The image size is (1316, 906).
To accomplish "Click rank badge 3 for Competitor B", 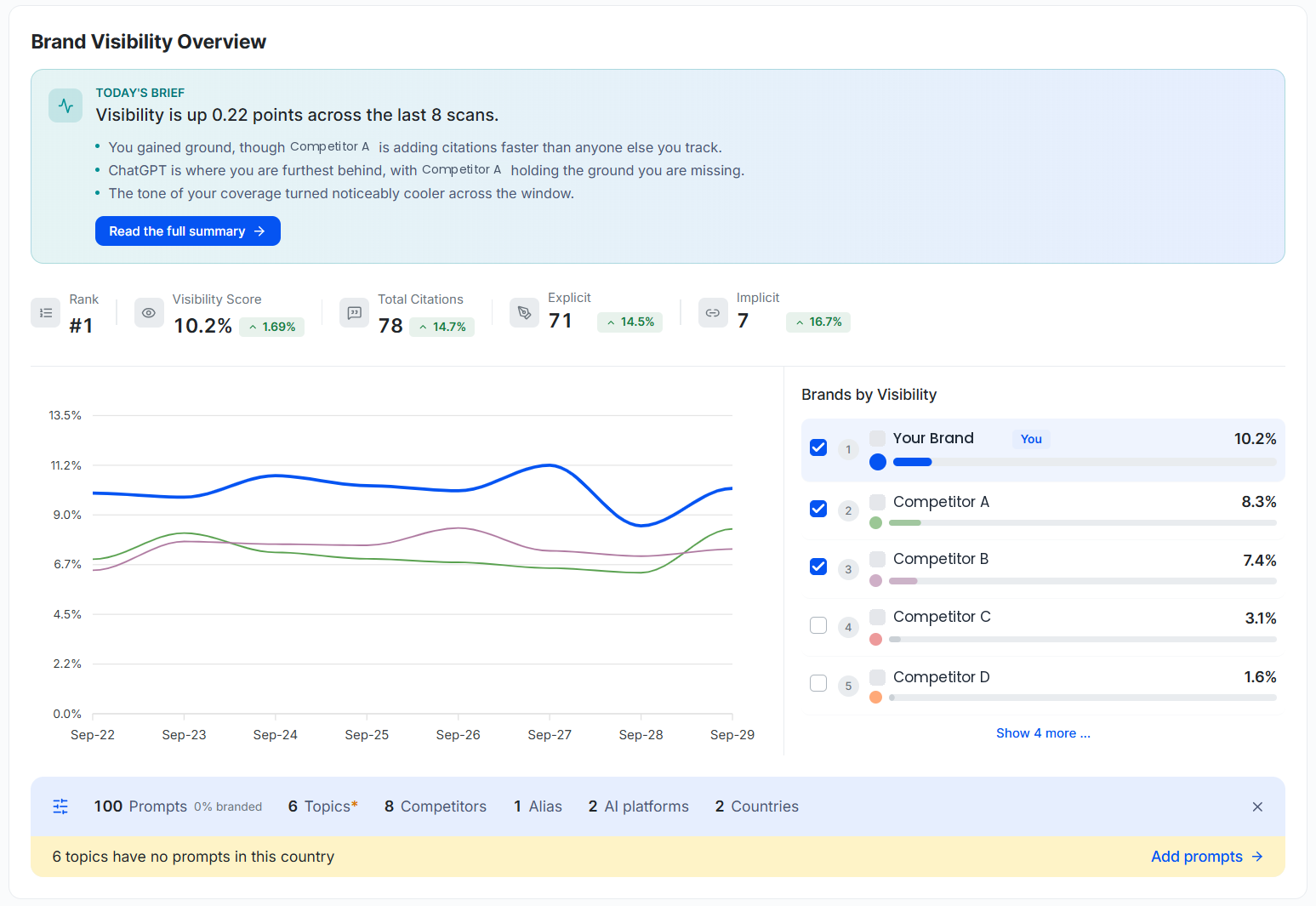I will (x=848, y=569).
